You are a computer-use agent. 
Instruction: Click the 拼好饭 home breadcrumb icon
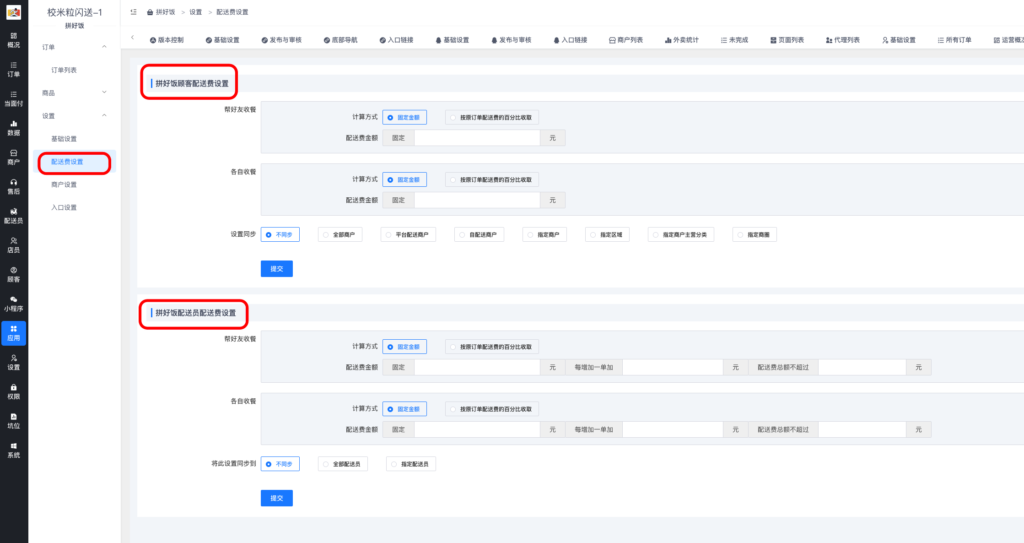150,12
